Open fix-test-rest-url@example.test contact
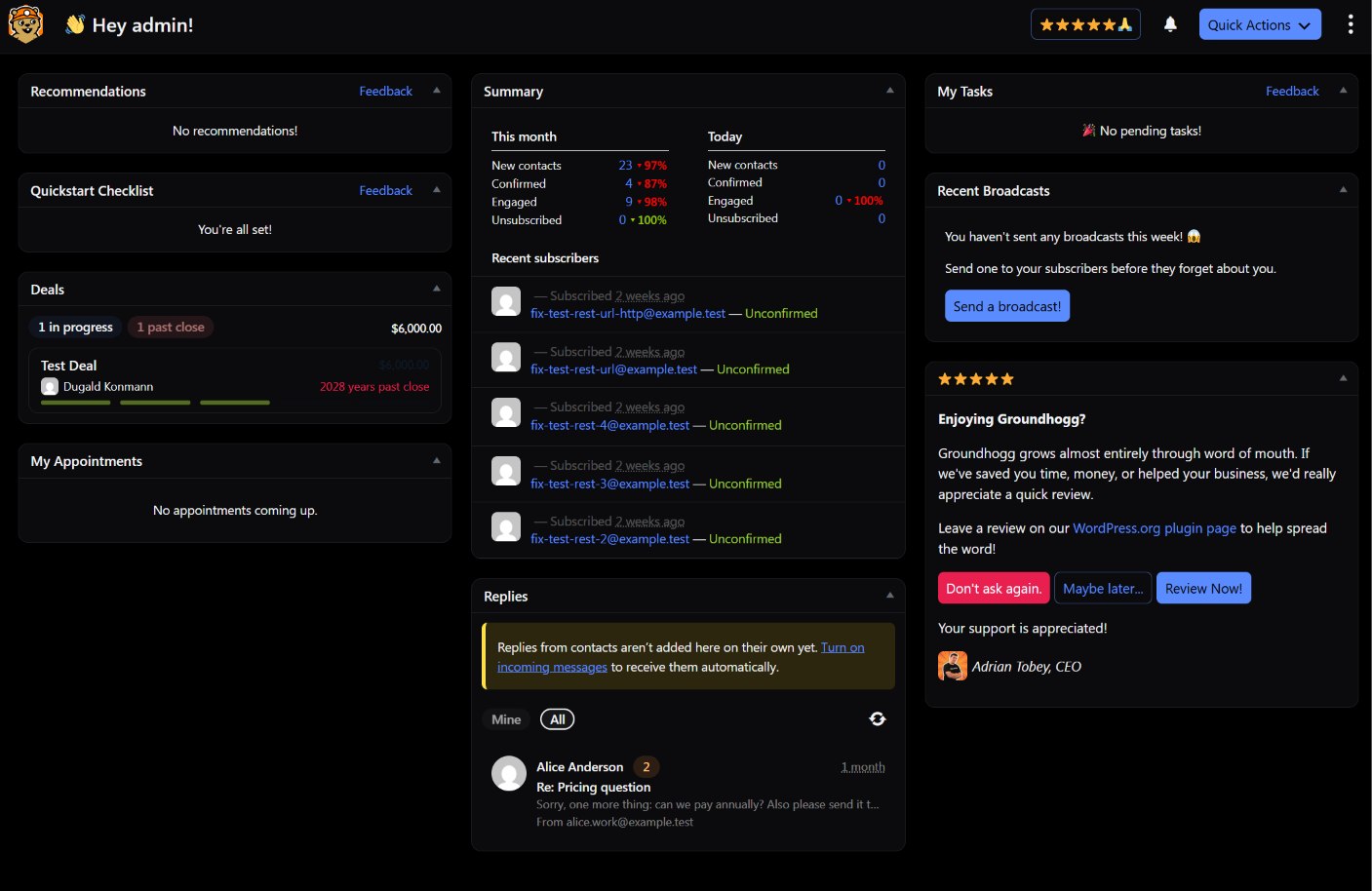This screenshot has height=891, width=1372. pyautogui.click(x=614, y=369)
